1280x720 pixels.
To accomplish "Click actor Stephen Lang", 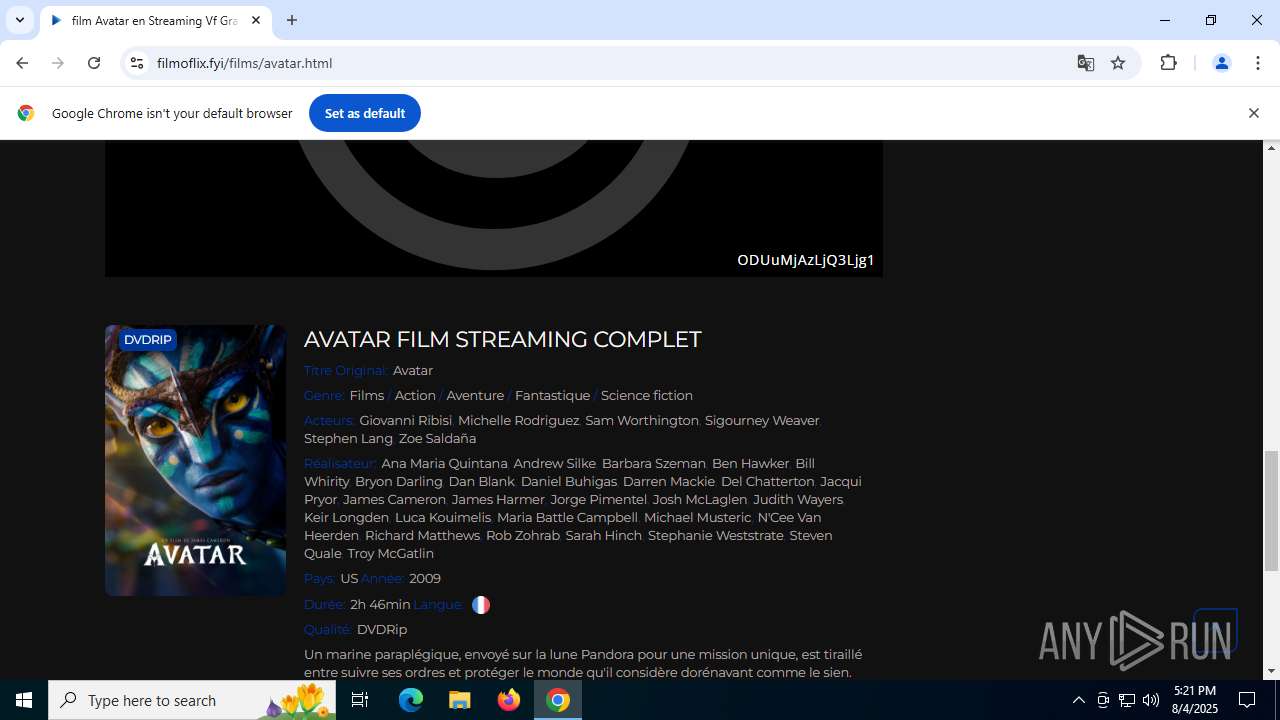I will pos(348,438).
